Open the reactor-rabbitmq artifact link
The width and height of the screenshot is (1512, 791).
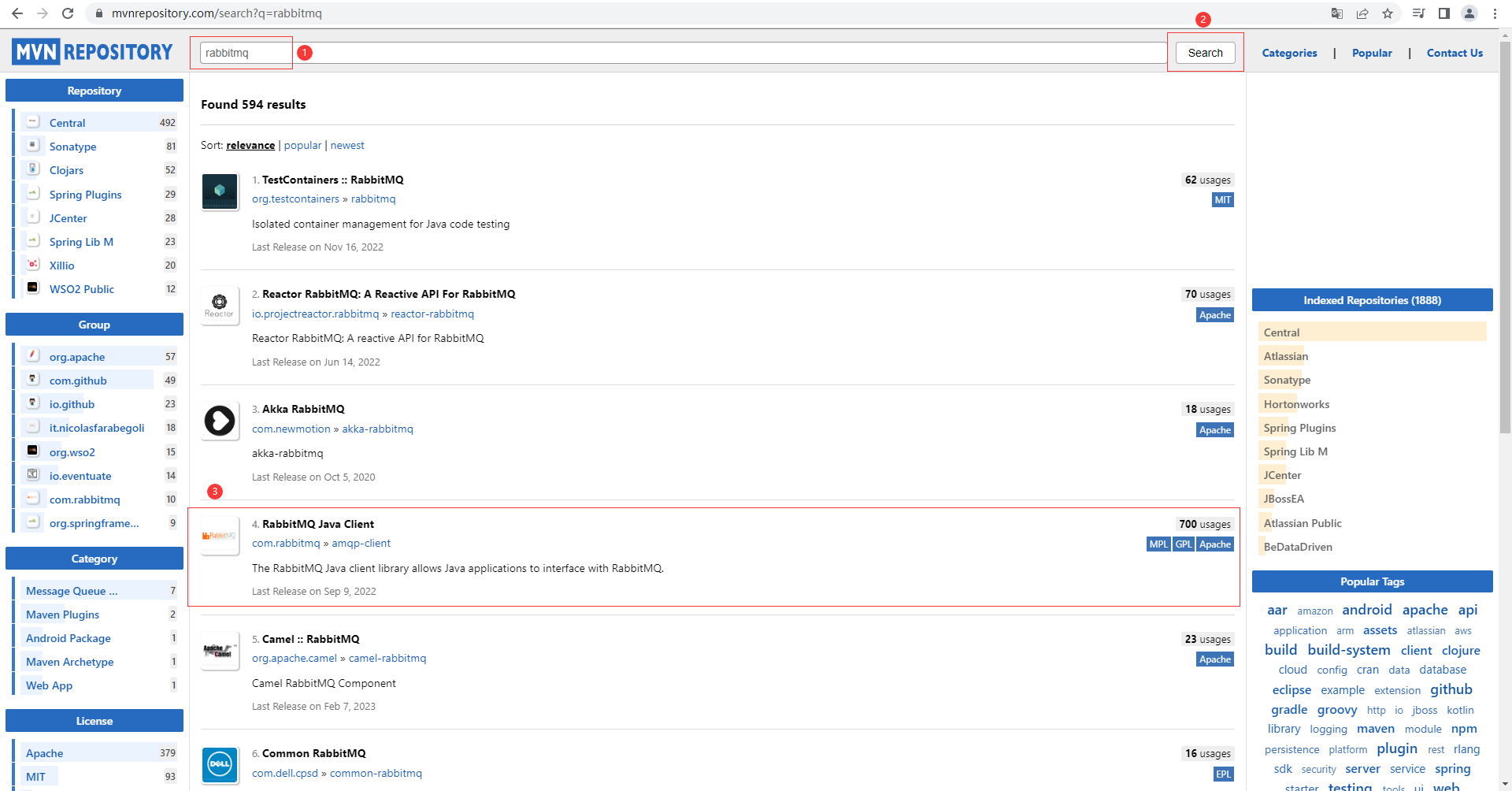point(432,314)
